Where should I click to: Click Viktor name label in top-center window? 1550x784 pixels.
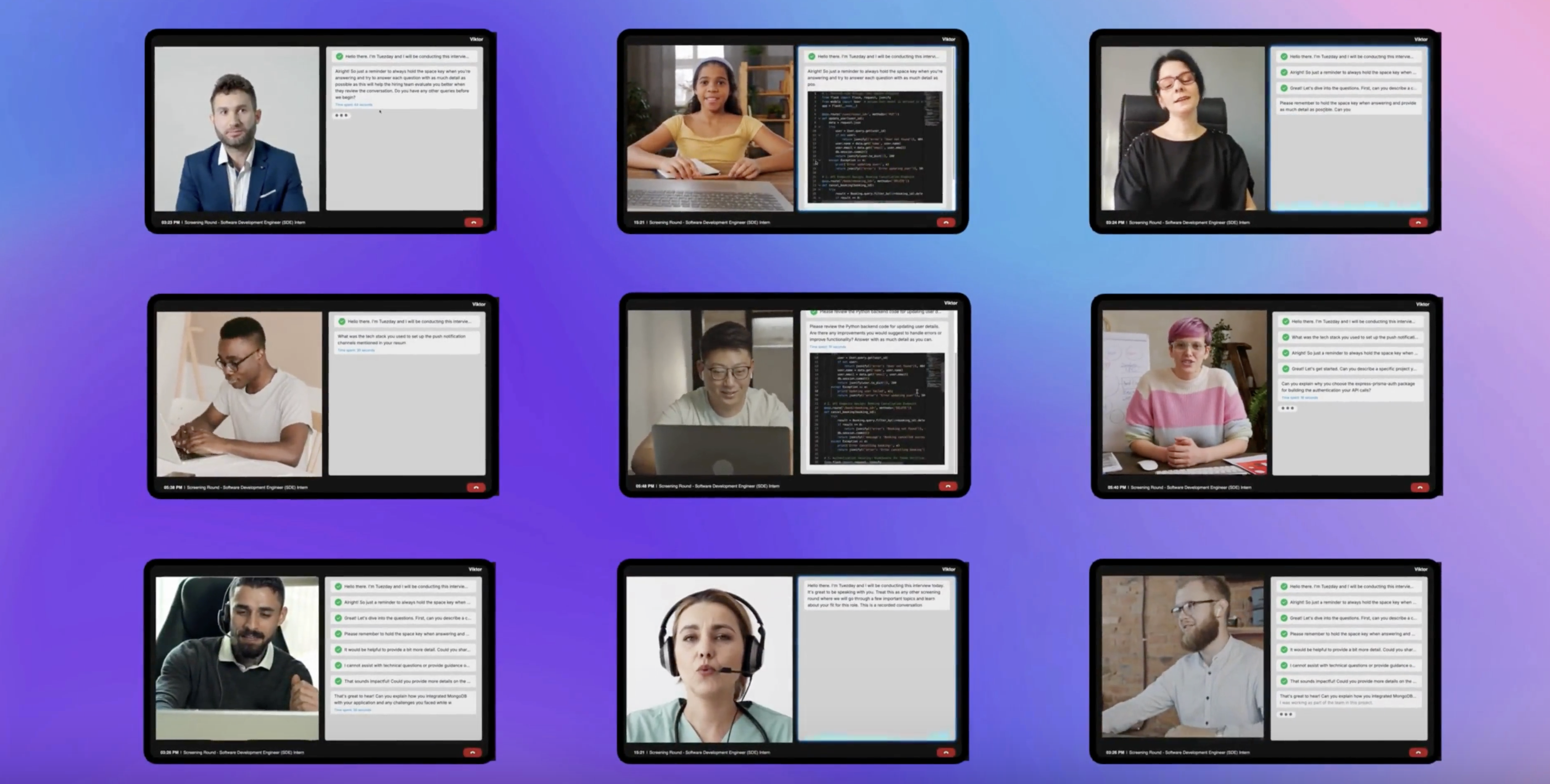[x=948, y=39]
